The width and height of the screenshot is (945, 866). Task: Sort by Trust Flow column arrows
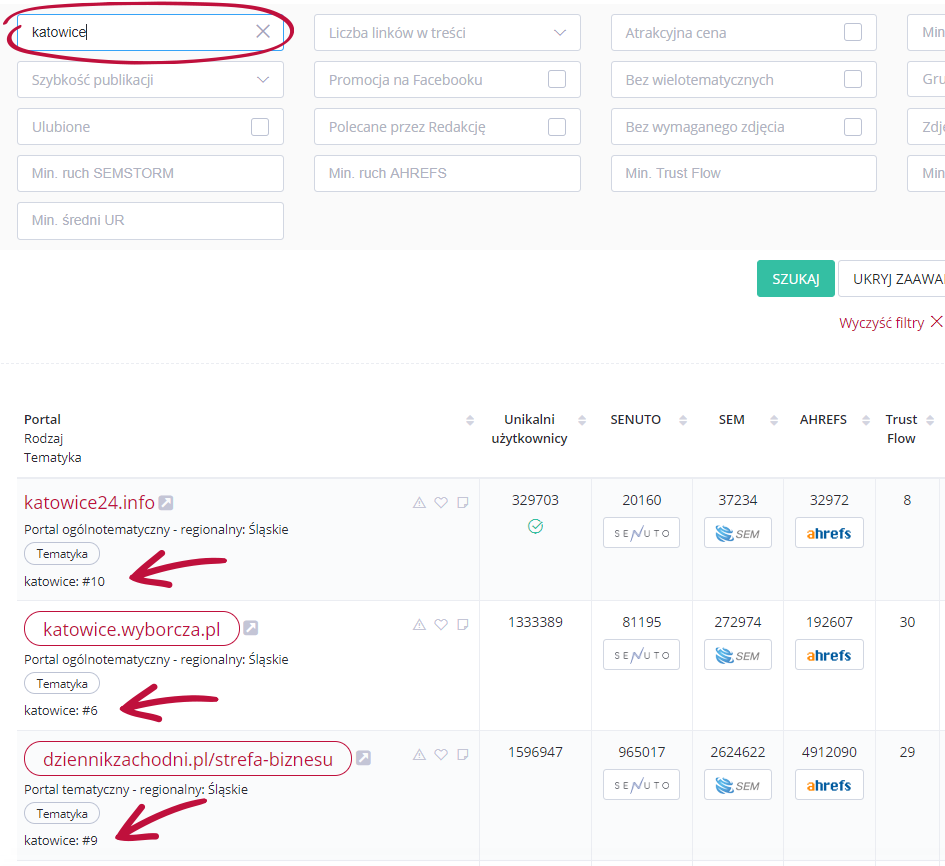[x=930, y=420]
